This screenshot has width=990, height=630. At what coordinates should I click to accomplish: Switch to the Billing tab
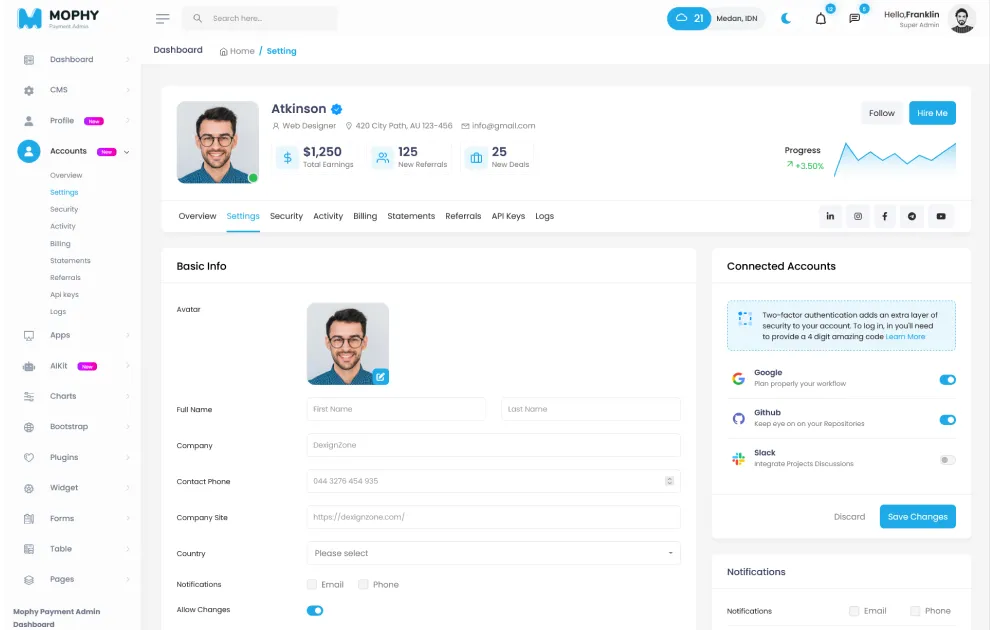(365, 216)
